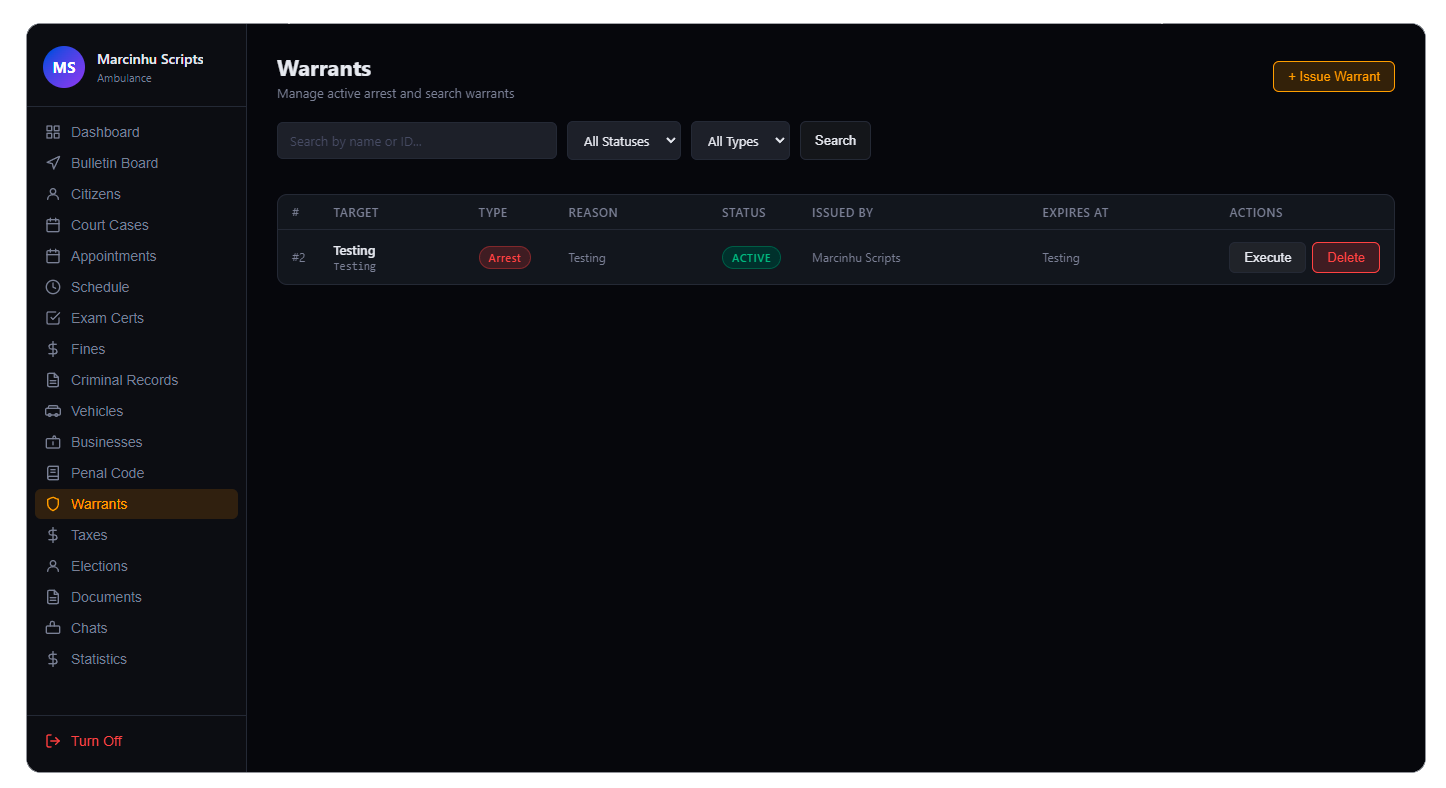The height and width of the screenshot is (788, 1446).
Task: Go to Court Cases section
Action: click(x=109, y=225)
